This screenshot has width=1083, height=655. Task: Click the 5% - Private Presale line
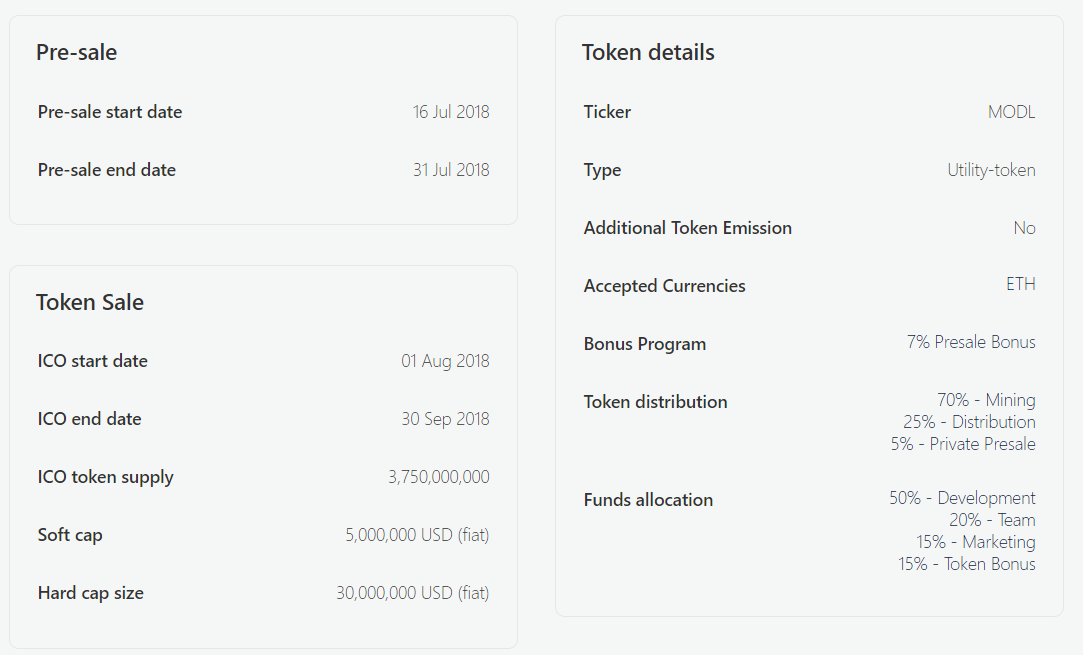click(963, 444)
